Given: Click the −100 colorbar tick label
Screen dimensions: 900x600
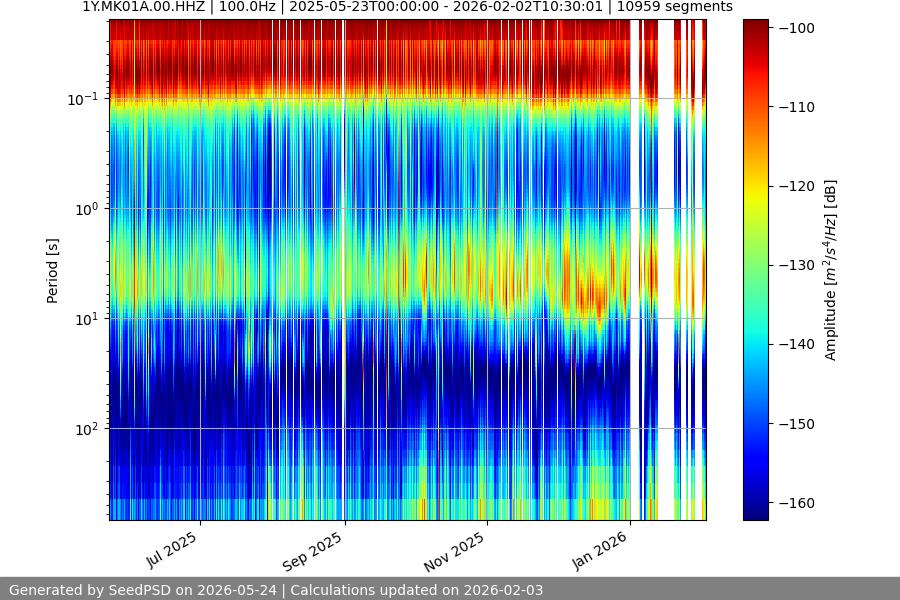Looking at the screenshot, I should [796, 28].
